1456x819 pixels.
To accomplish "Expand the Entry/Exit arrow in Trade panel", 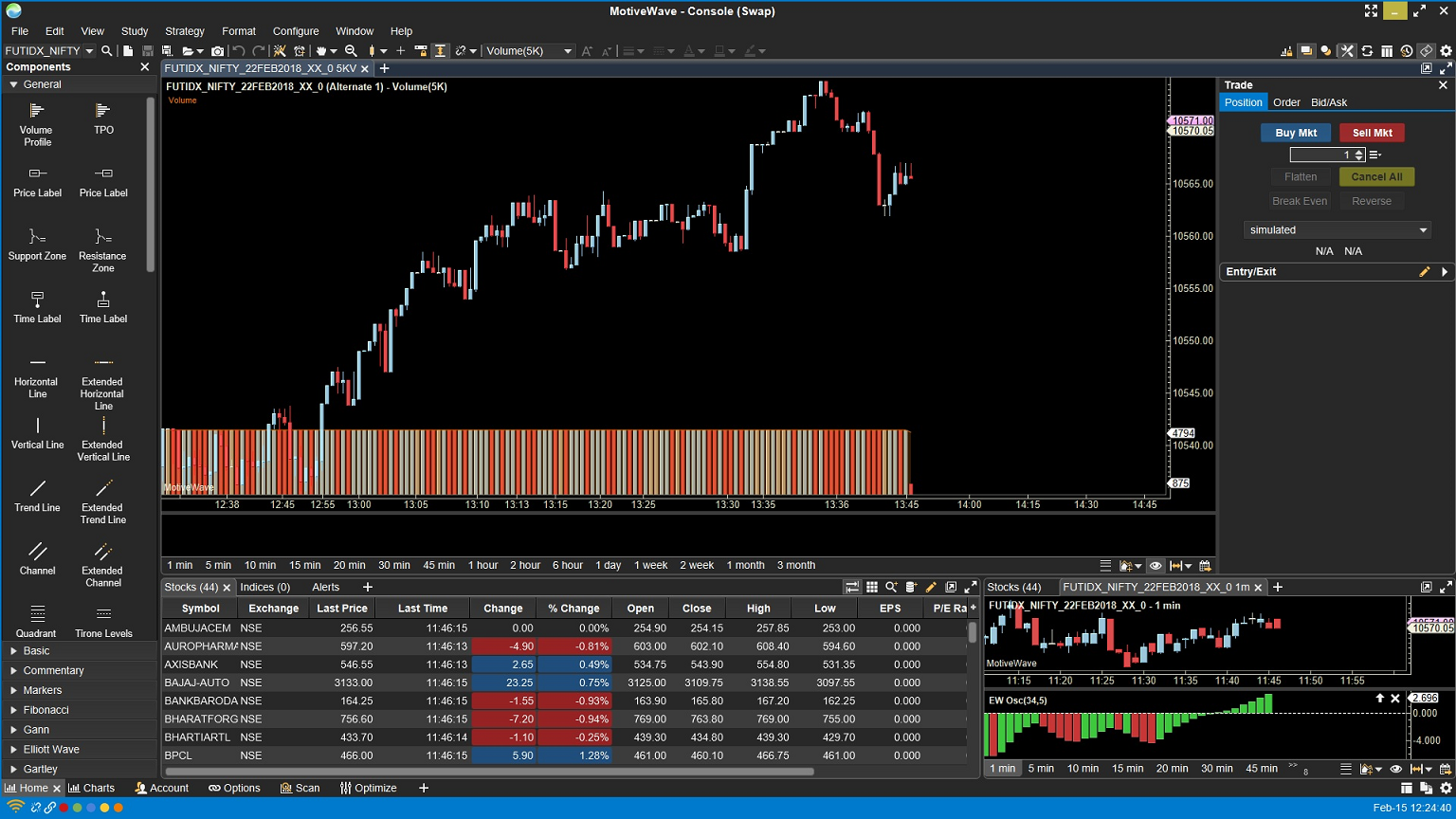I will pos(1445,272).
